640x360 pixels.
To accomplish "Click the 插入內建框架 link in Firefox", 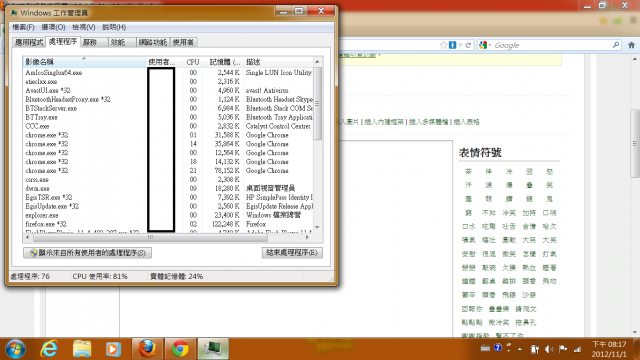I will (x=384, y=122).
